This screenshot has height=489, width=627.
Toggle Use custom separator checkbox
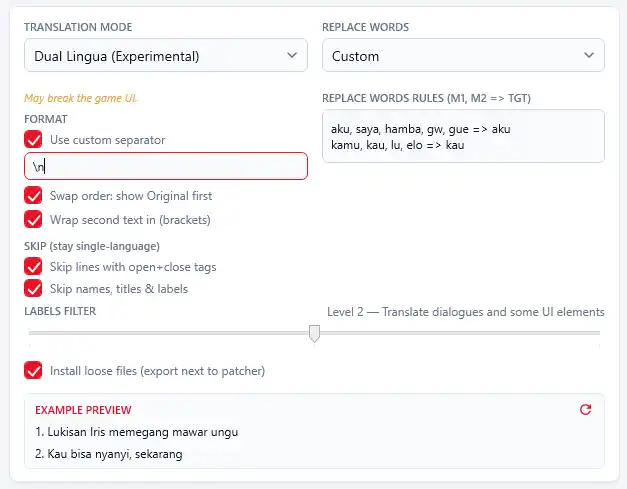coord(33,139)
